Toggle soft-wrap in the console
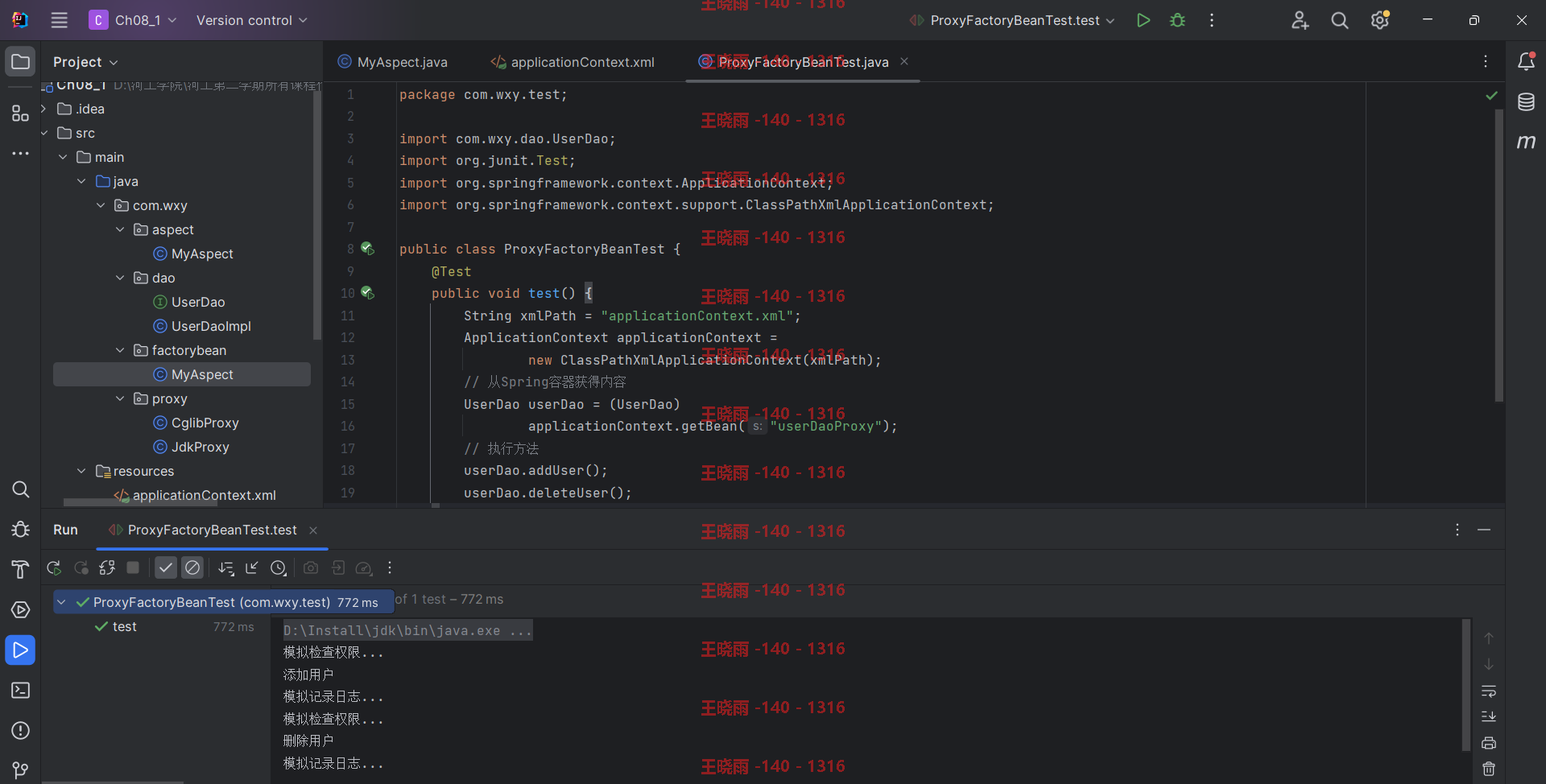Image resolution: width=1546 pixels, height=784 pixels. pyautogui.click(x=1489, y=691)
